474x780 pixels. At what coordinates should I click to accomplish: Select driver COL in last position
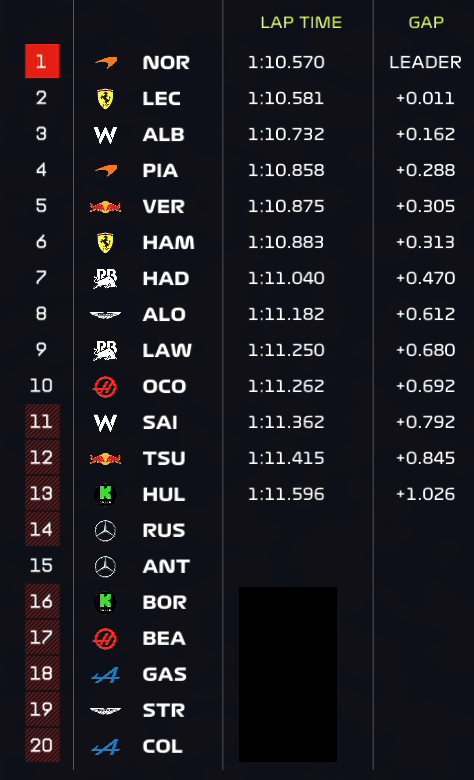[x=163, y=746]
